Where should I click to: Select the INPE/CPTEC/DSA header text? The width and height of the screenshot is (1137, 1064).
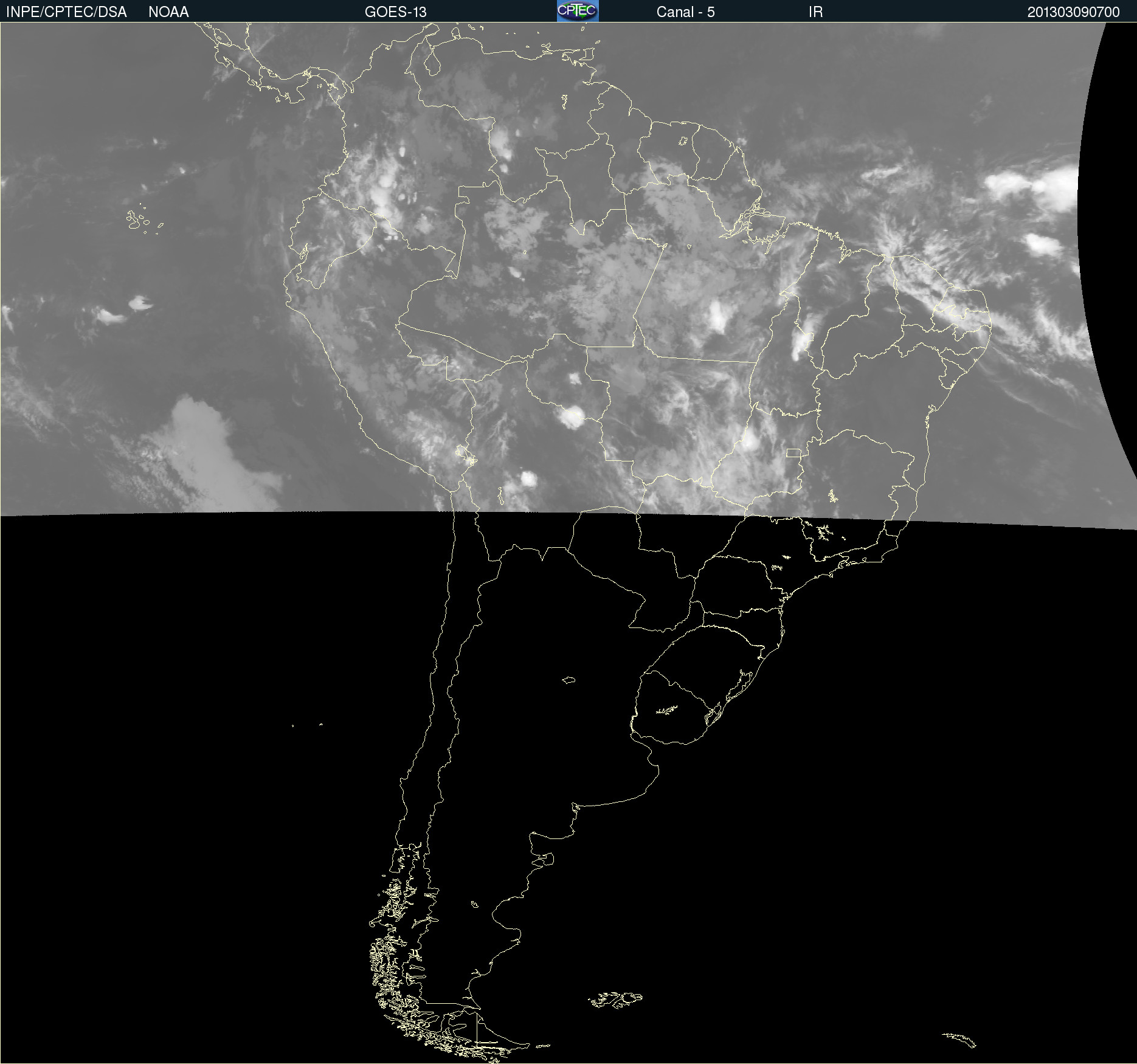66,12
